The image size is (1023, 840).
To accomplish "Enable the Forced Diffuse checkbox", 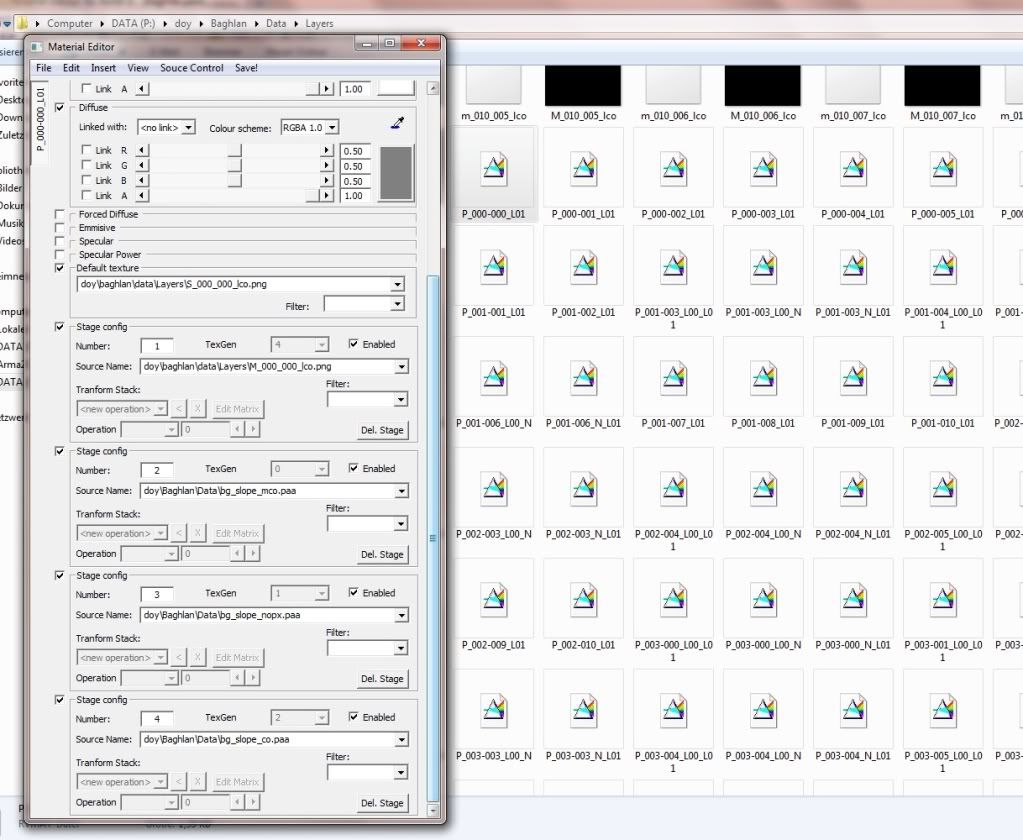I will point(60,214).
